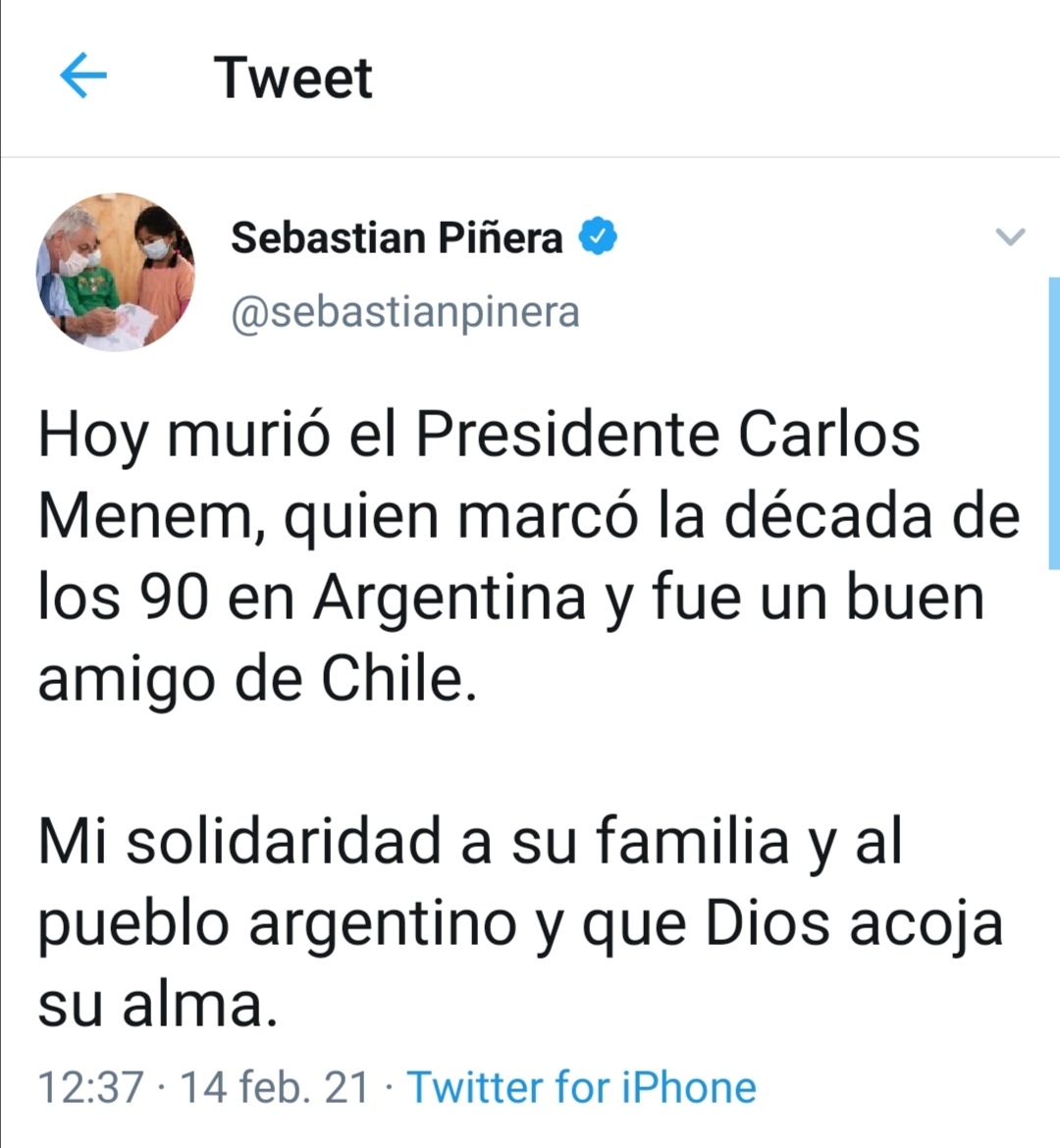
Task: Open the tweet options chevron
Action: pyautogui.click(x=1010, y=236)
